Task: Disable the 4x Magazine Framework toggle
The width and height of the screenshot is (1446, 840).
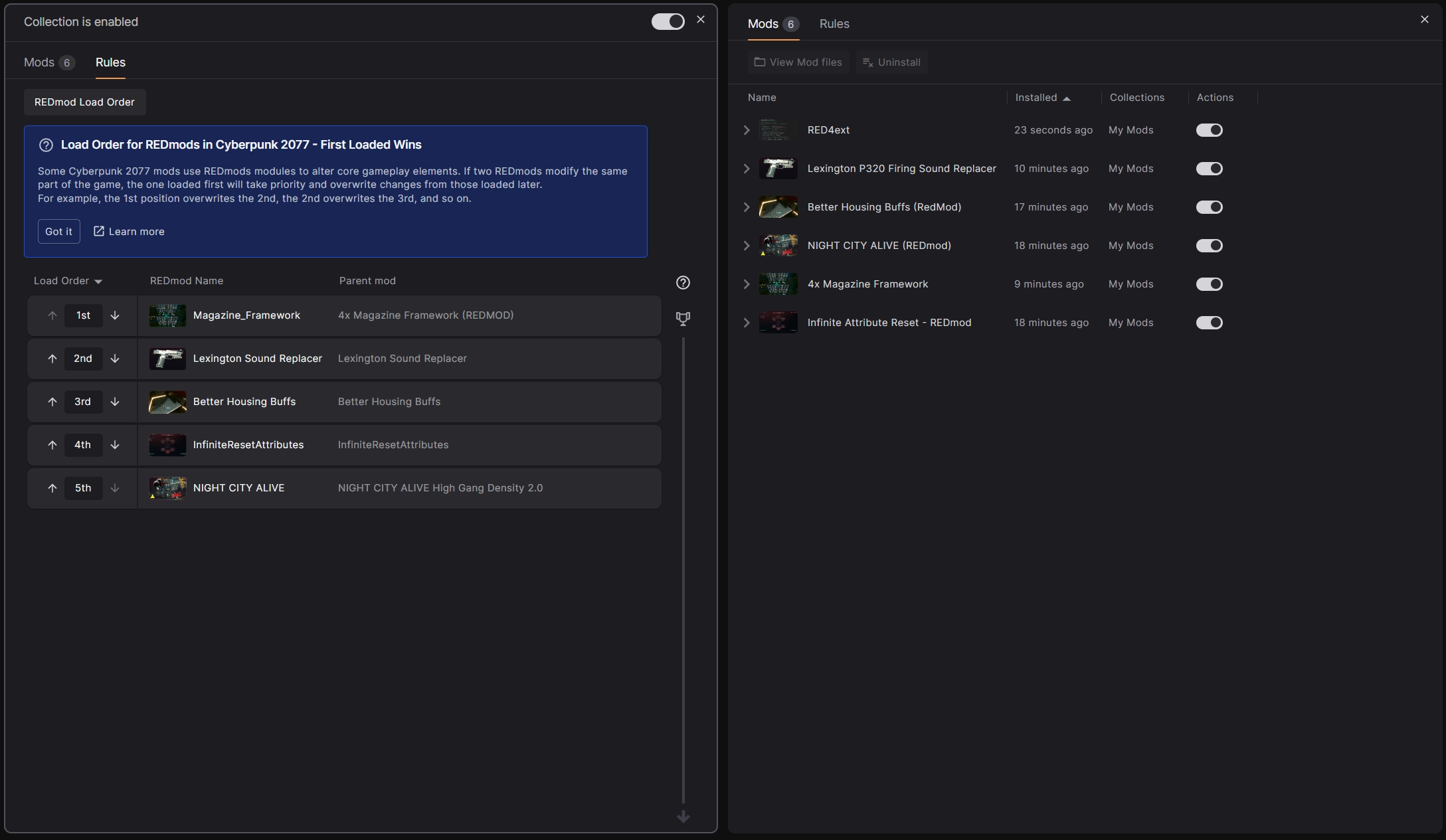Action: click(x=1210, y=284)
